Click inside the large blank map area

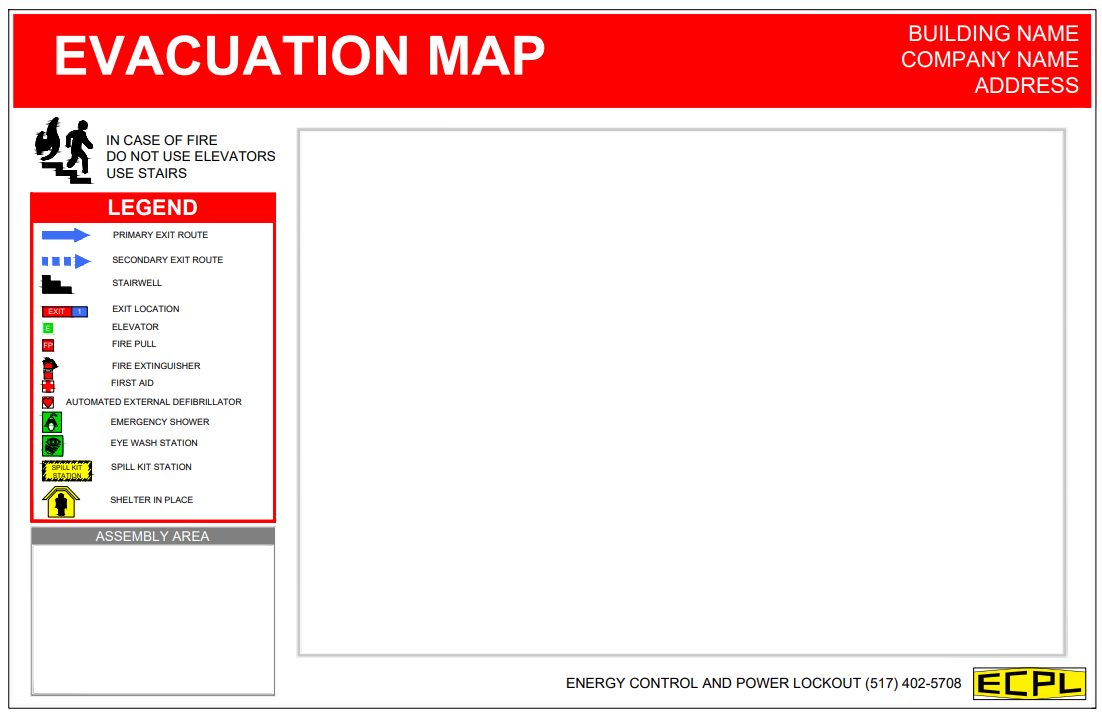point(681,392)
